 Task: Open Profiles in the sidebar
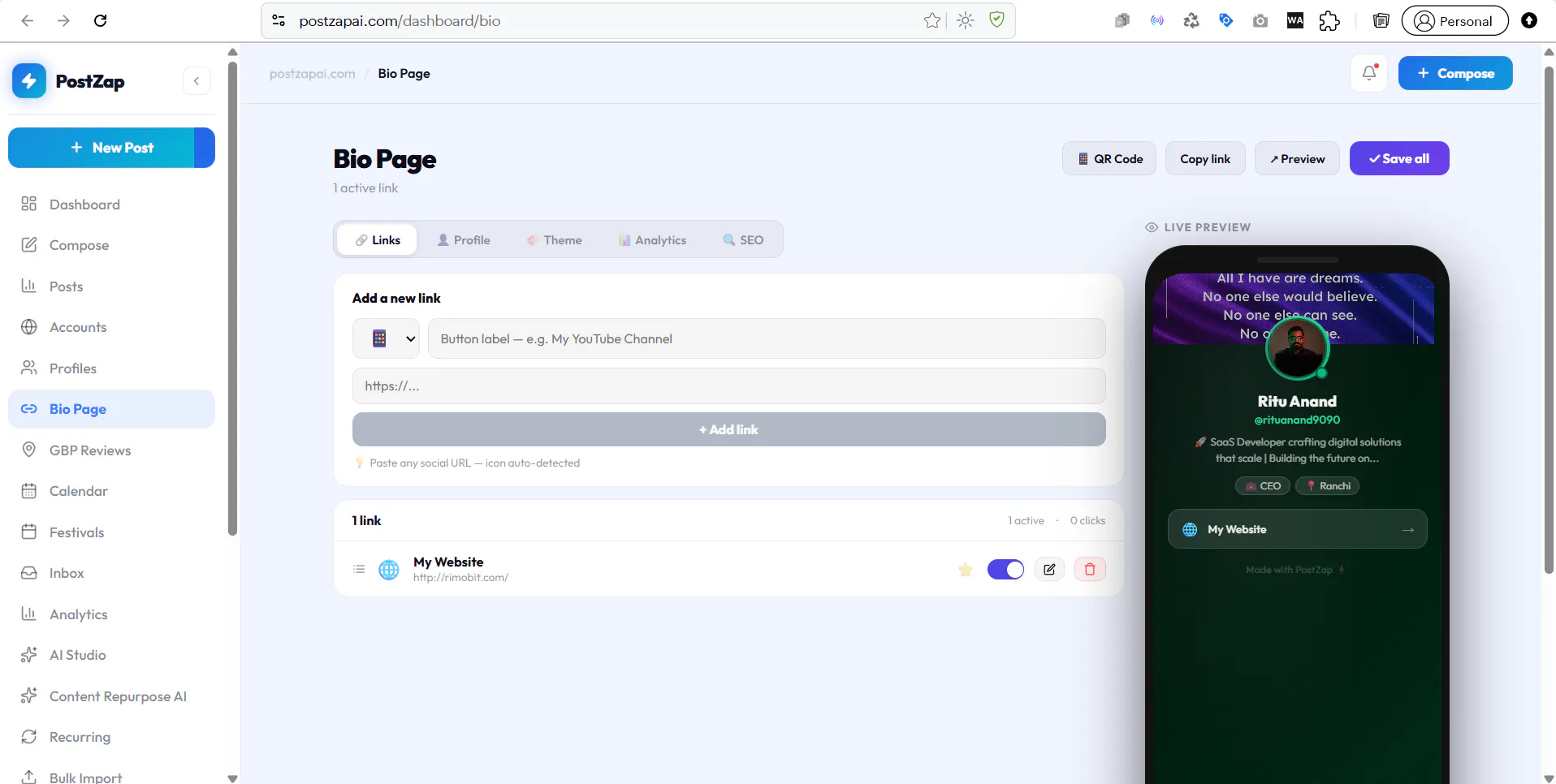pos(111,368)
